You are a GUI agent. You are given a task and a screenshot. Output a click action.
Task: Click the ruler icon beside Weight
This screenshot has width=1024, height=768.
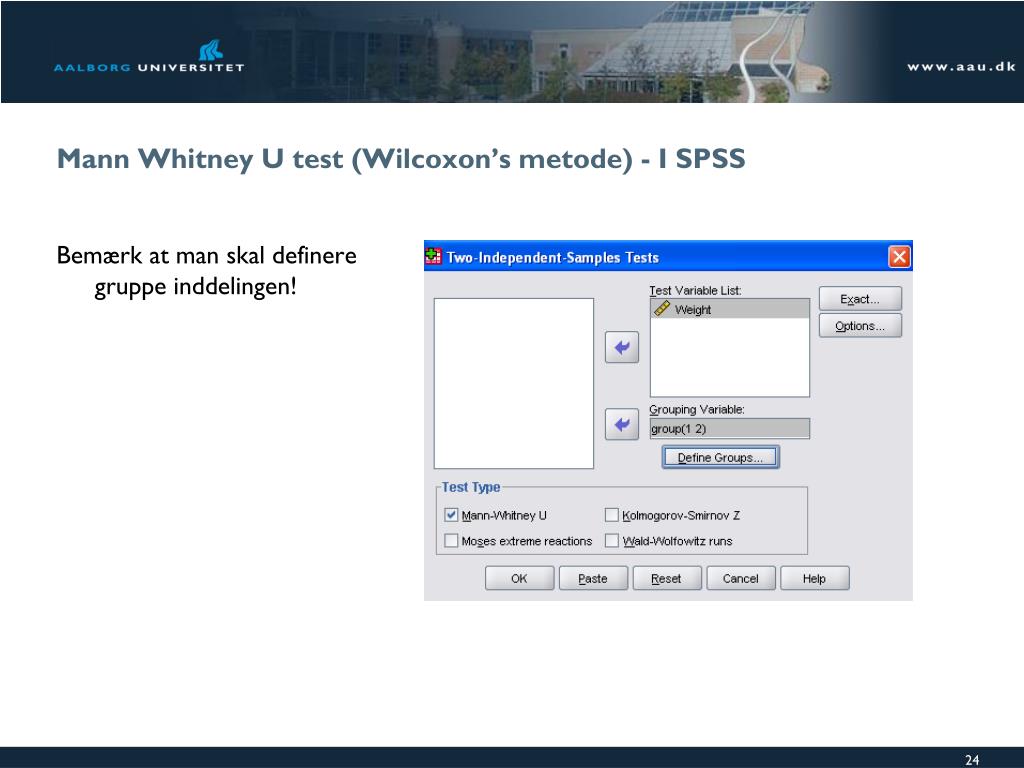pos(662,308)
